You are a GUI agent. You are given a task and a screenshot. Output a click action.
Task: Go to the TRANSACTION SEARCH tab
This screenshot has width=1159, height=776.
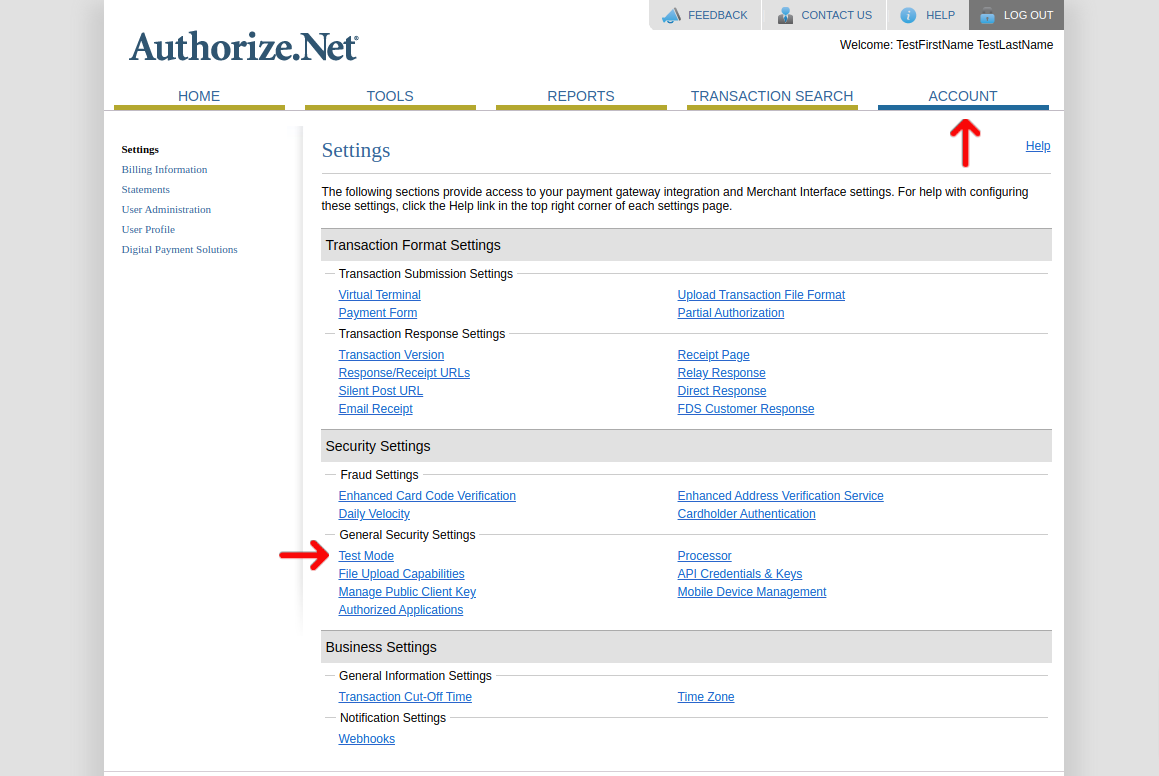click(x=772, y=97)
